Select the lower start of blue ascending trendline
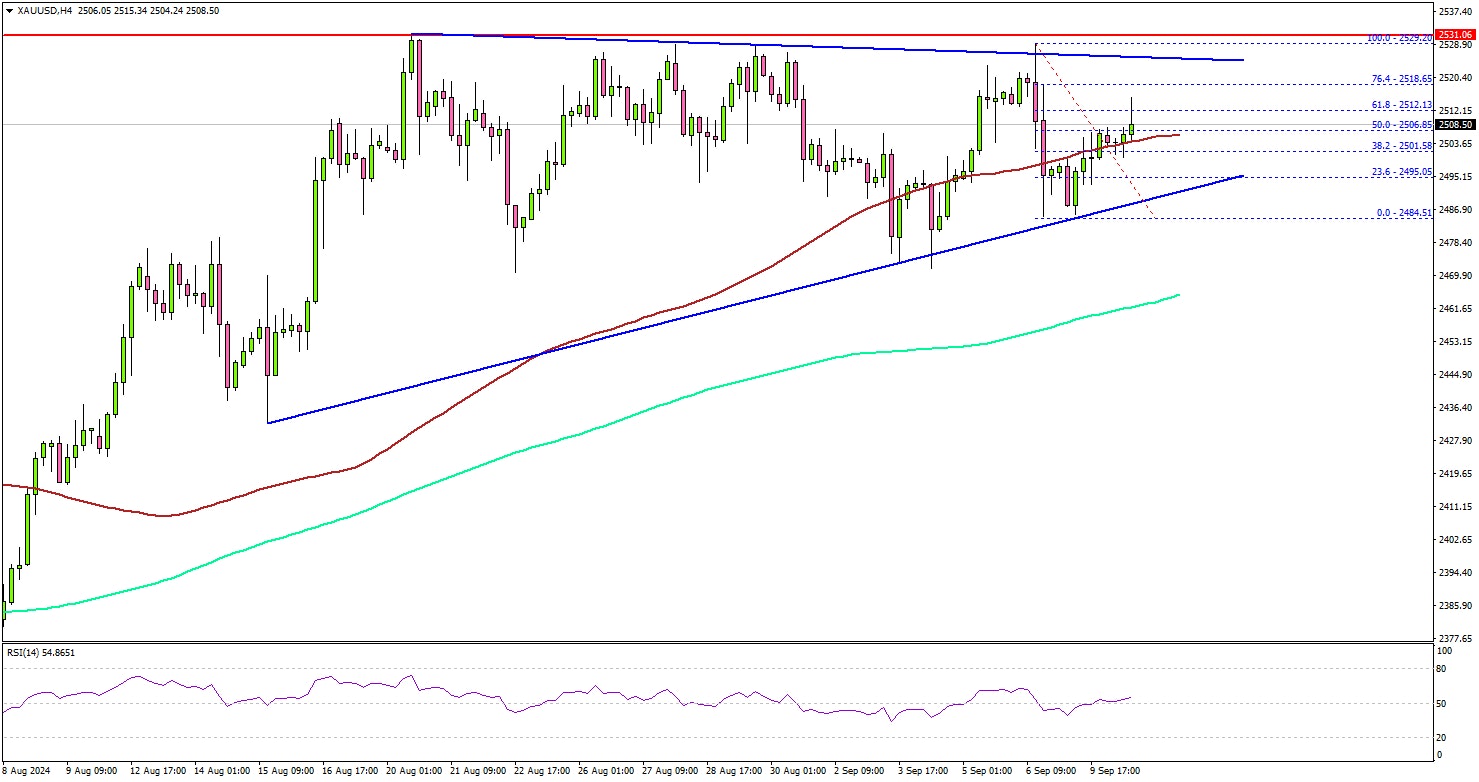The height and width of the screenshot is (782, 1479). pos(268,422)
